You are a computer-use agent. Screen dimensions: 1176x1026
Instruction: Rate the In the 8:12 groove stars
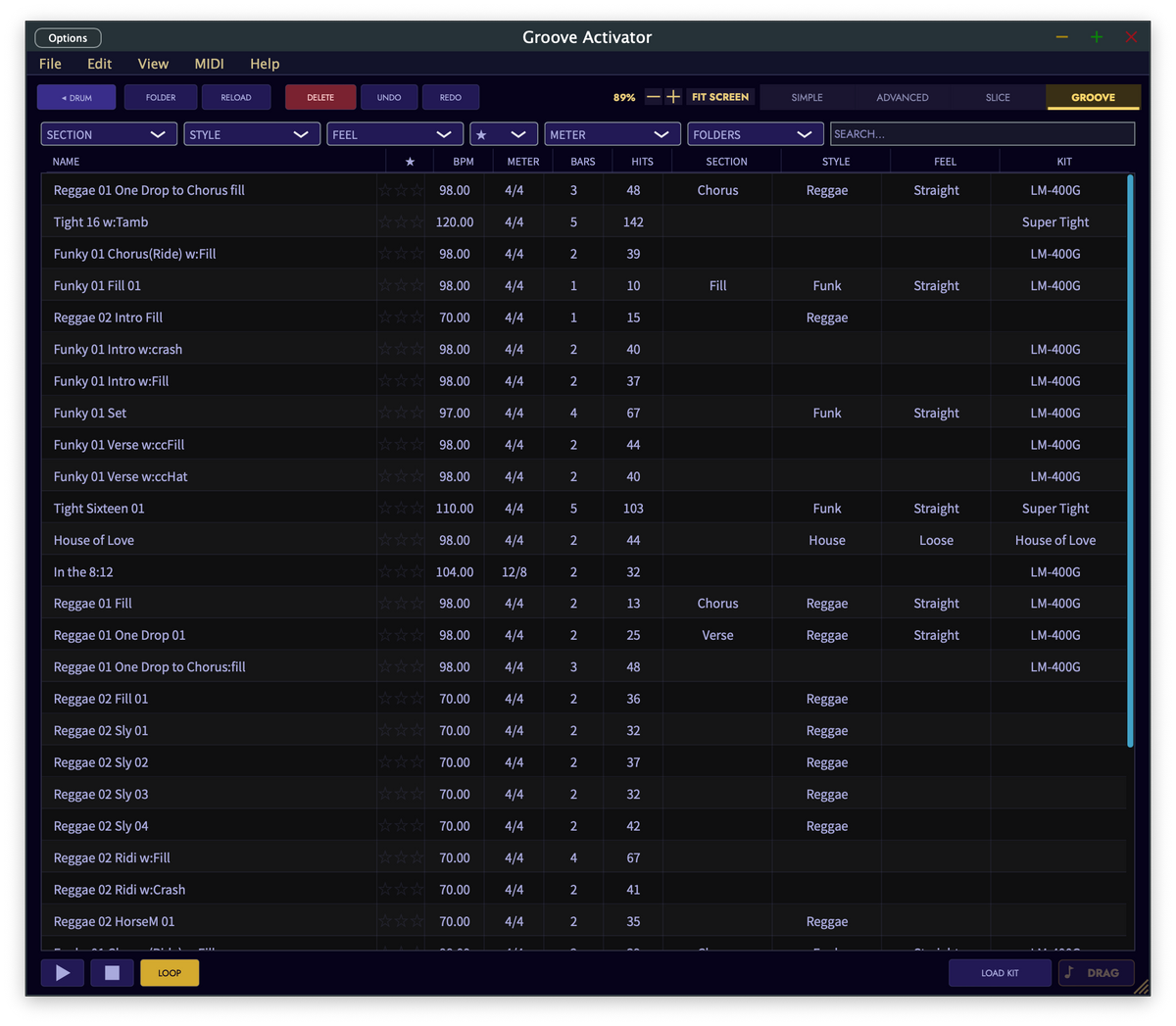pyautogui.click(x=401, y=571)
